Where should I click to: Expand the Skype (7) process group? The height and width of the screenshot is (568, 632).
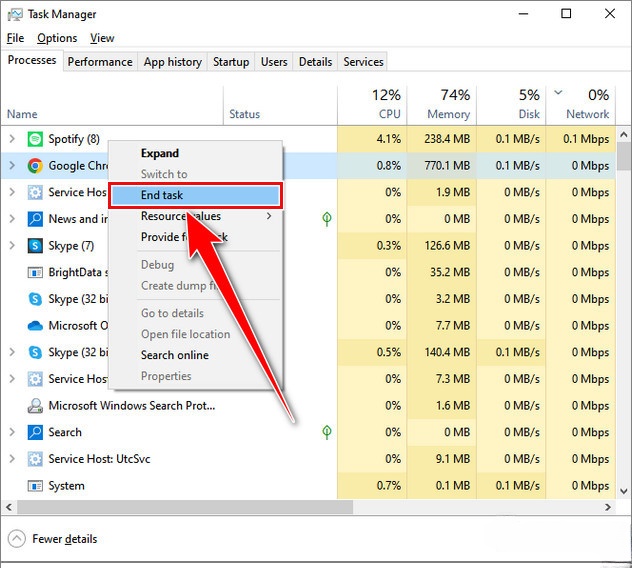(x=12, y=245)
